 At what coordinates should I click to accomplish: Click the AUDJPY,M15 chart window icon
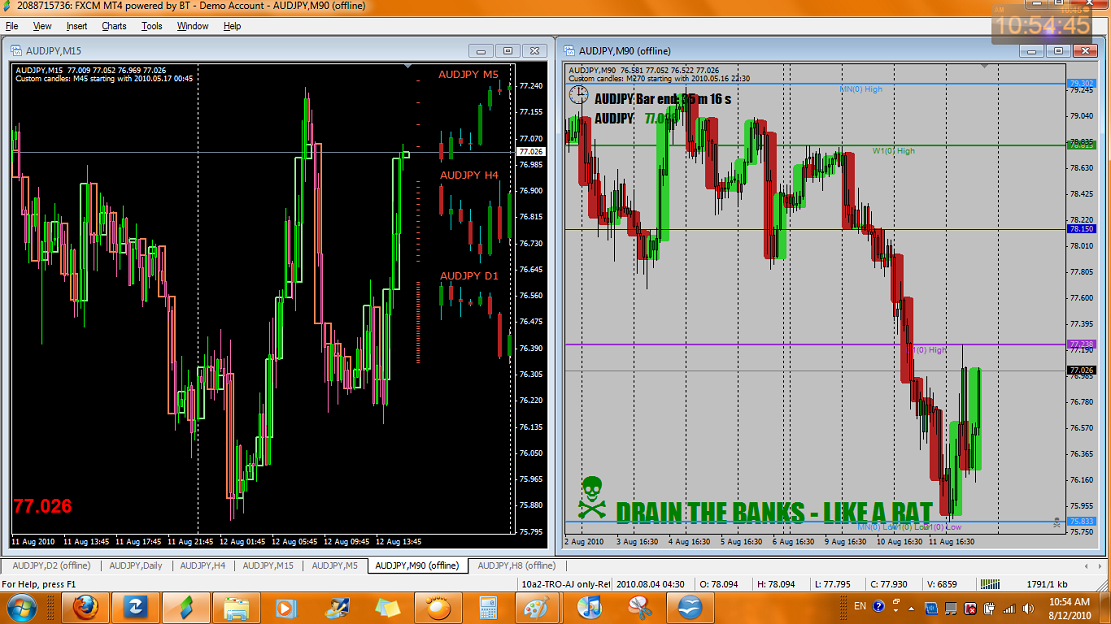pyautogui.click(x=16, y=51)
